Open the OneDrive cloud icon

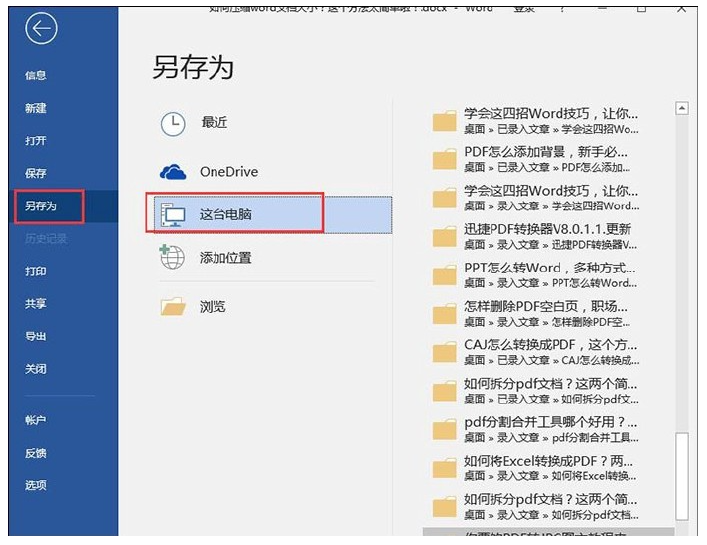(173, 172)
